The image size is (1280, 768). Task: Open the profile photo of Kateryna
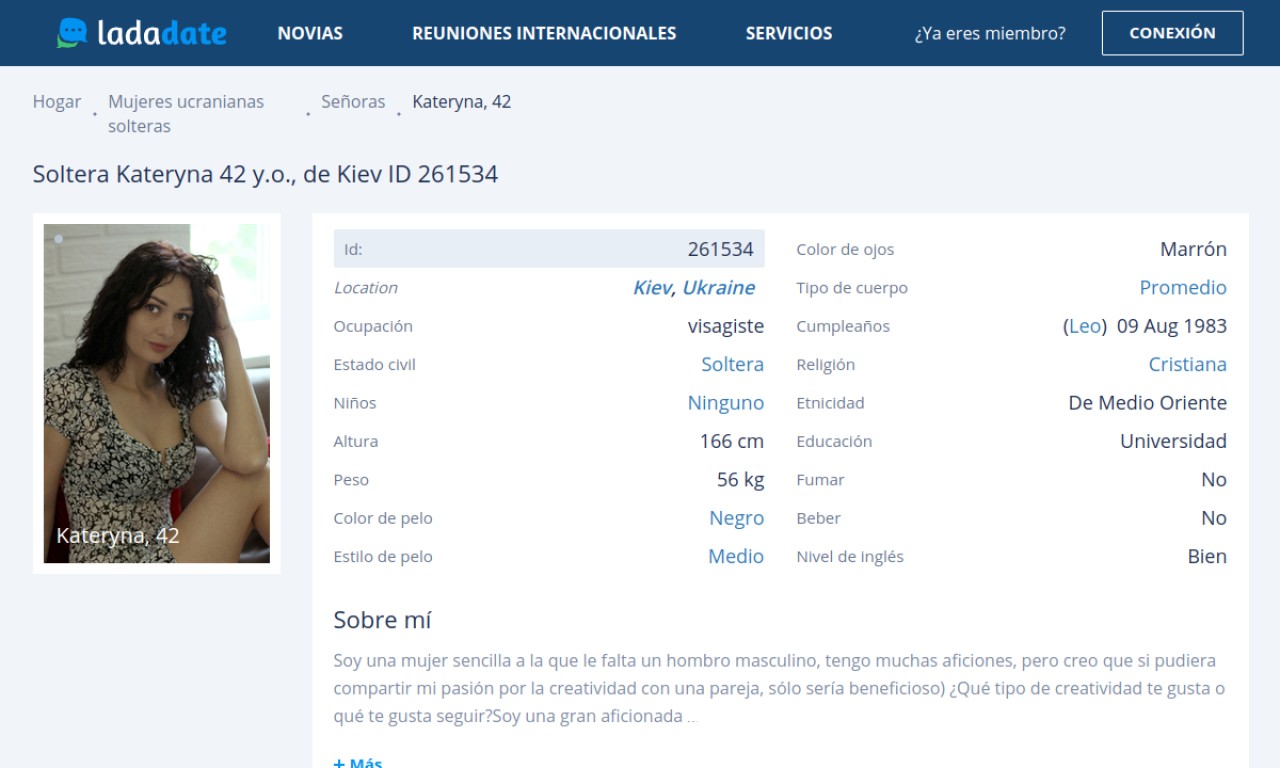[x=156, y=393]
